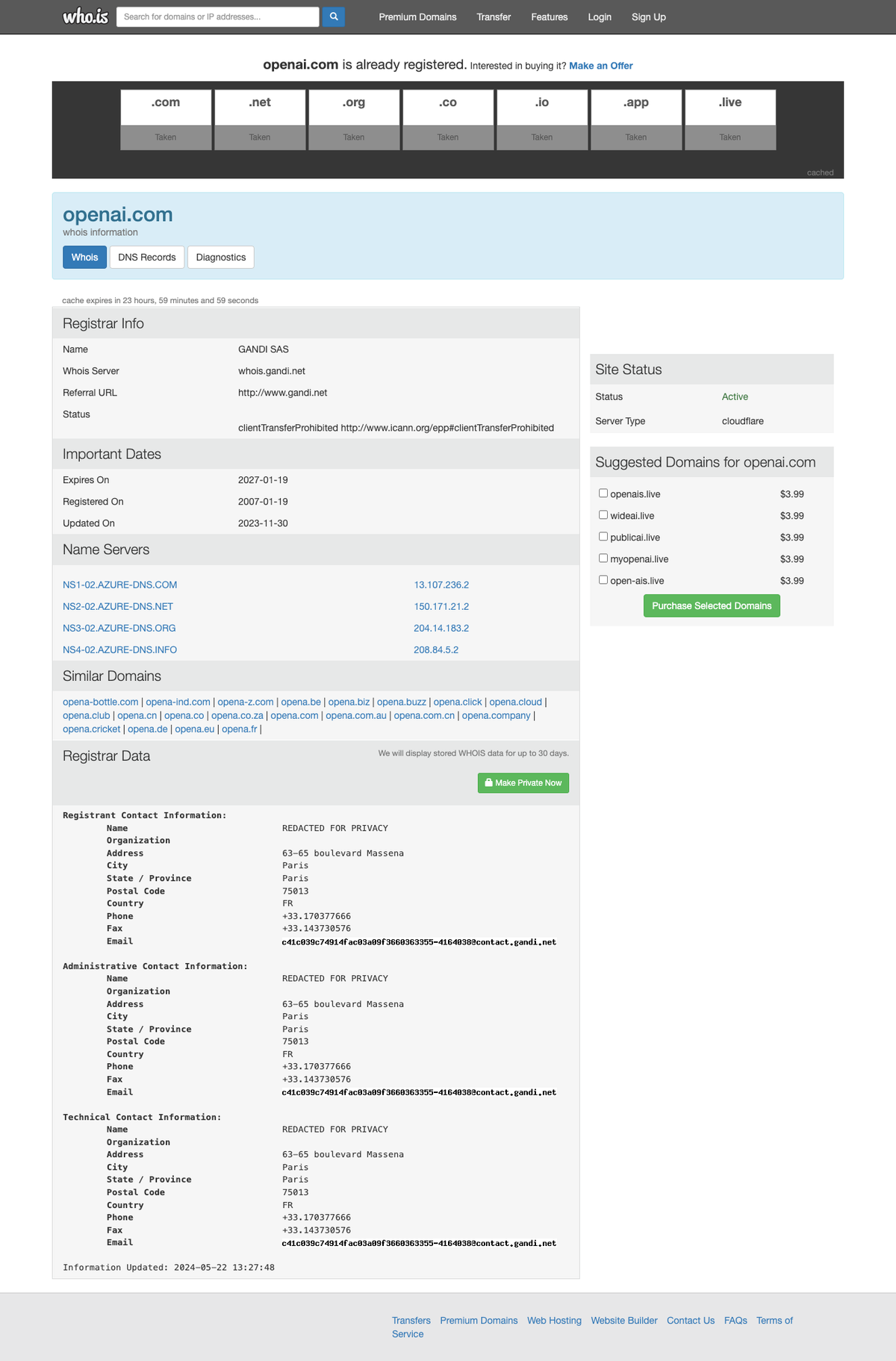
Task: Select the .net domain tile
Action: [x=260, y=119]
